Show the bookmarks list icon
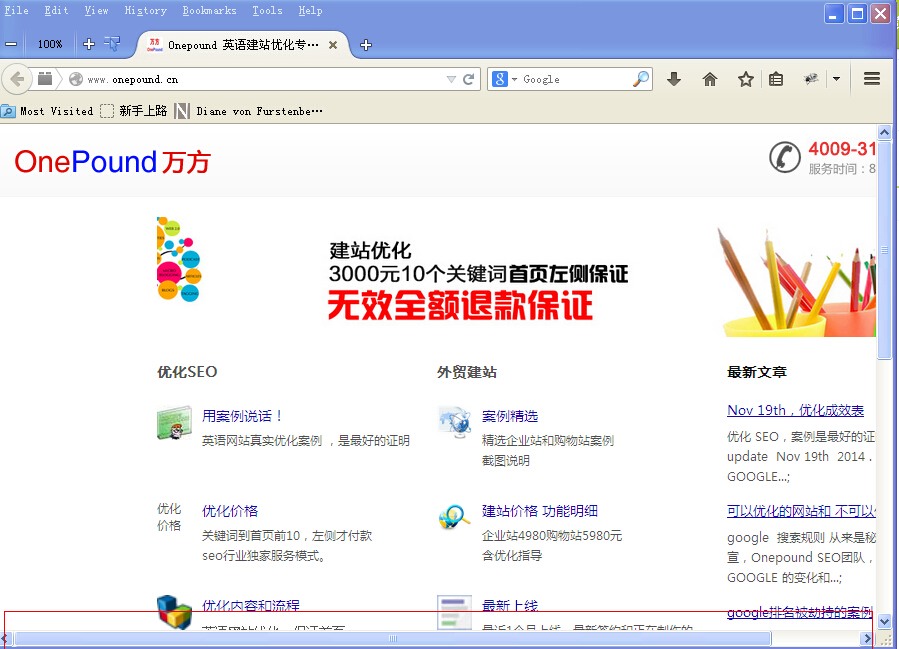The image size is (899, 649). coord(776,79)
